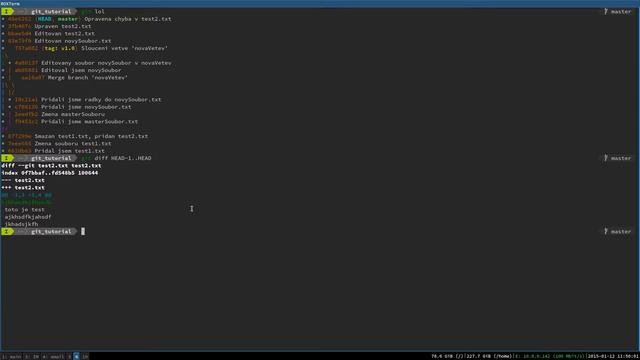Screen dimensions: 640x360
Task: Select the workspace 4 tab in status bar
Action: pos(53,356)
